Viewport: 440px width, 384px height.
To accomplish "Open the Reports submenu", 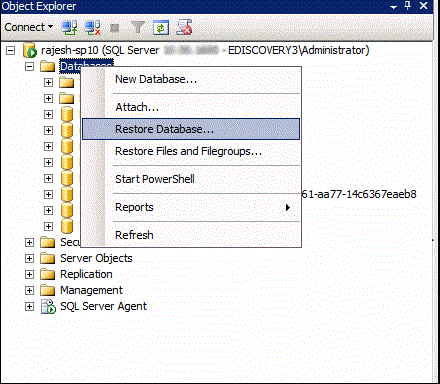I will pos(191,207).
